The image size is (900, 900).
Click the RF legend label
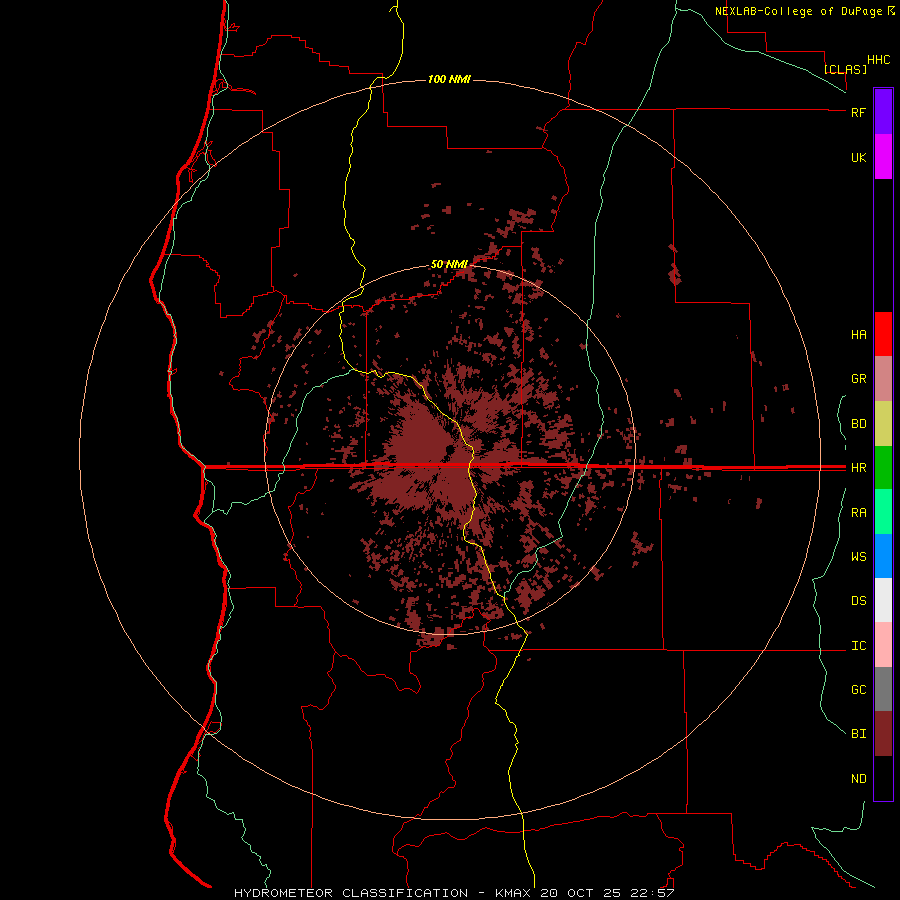coord(858,112)
